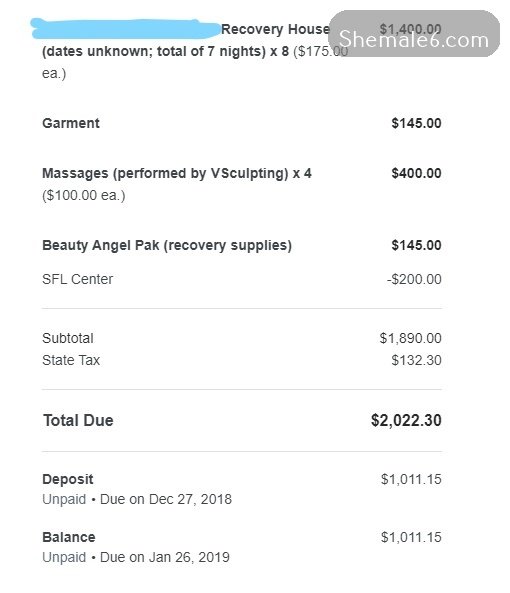Screen dimensions: 510x593
Task: Select the -$200.00 discount amount
Action: click(x=414, y=279)
